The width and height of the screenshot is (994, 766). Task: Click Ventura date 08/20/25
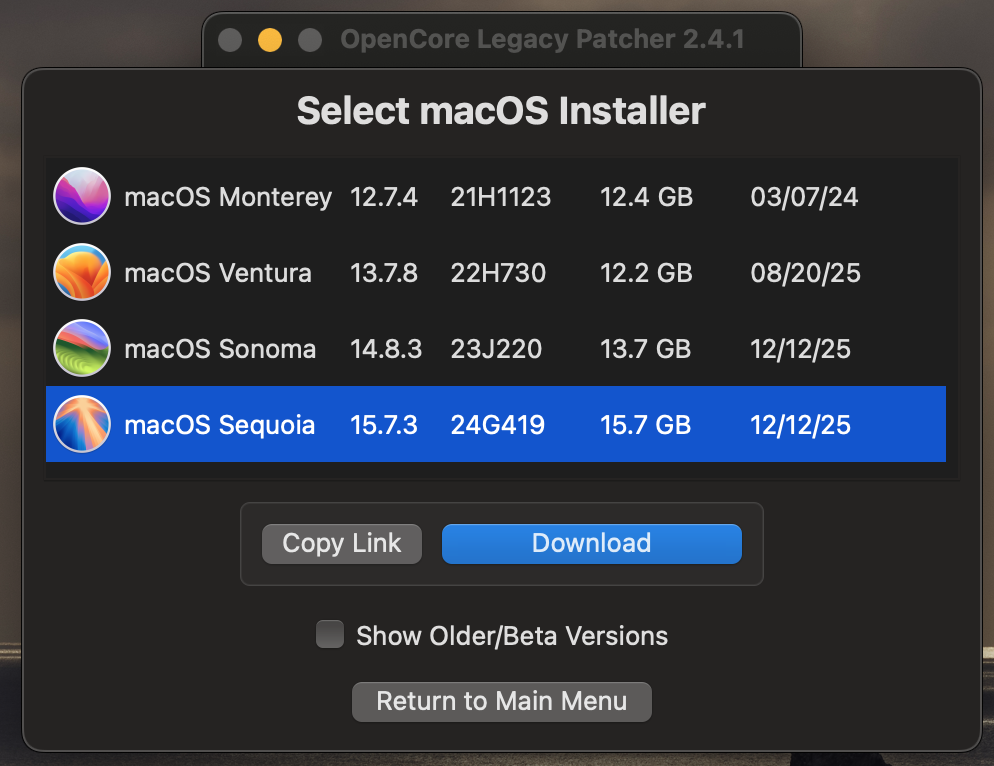pos(805,273)
